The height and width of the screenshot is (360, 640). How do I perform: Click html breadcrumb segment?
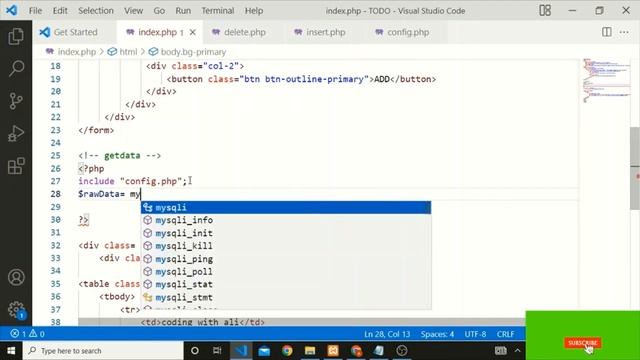click(x=122, y=52)
